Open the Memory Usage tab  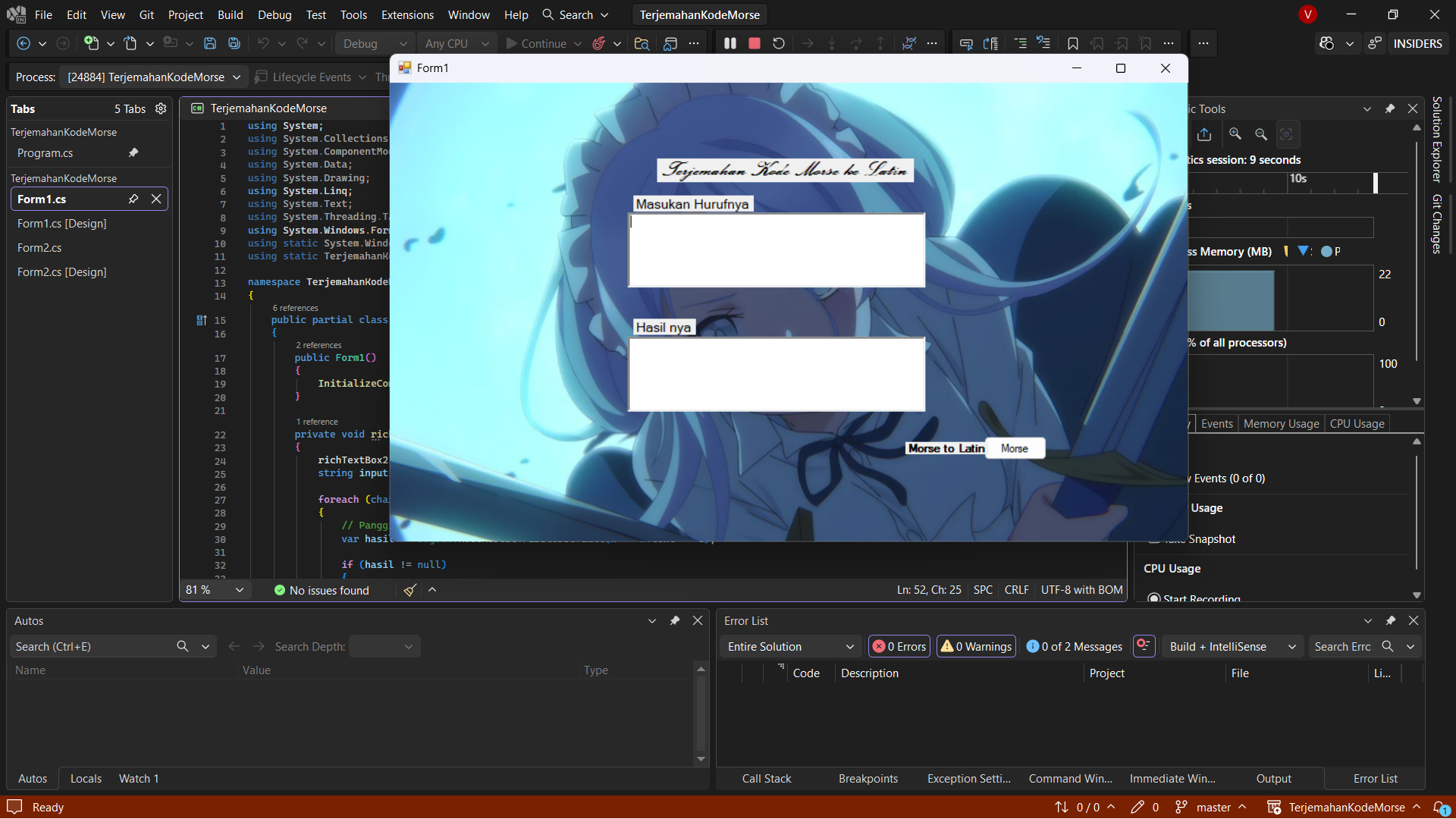click(x=1281, y=423)
